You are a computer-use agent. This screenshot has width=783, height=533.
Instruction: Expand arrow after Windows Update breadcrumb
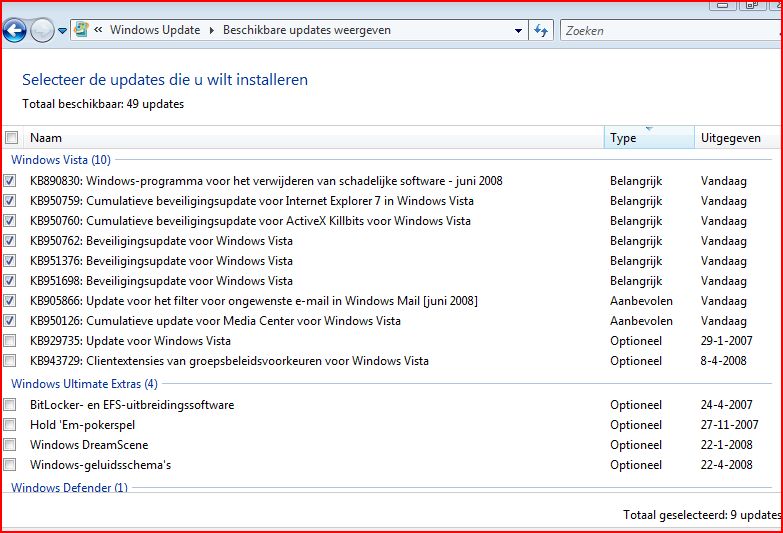click(212, 30)
